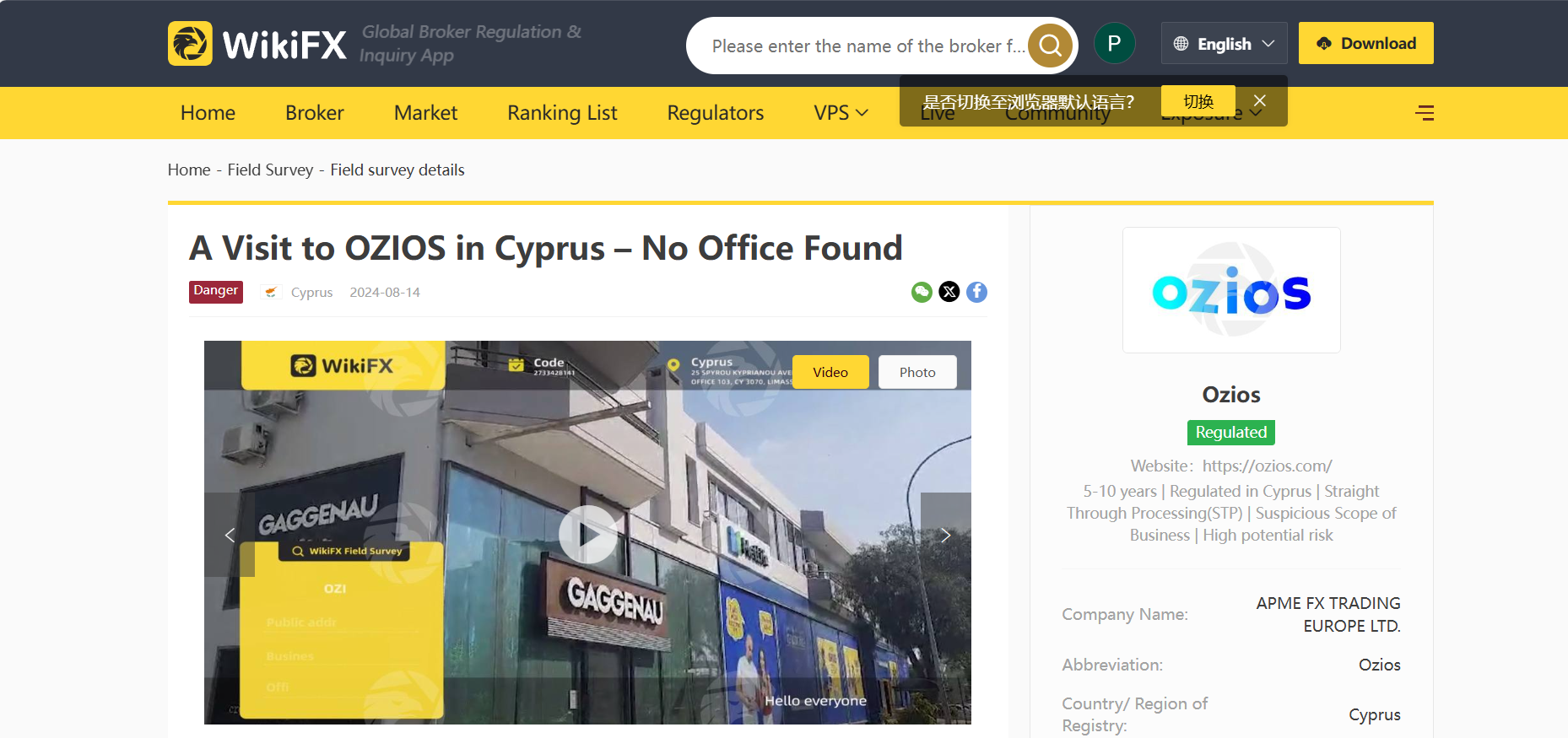Viewport: 1568px width, 738px height.
Task: Open the Regulators menu item
Action: [715, 113]
